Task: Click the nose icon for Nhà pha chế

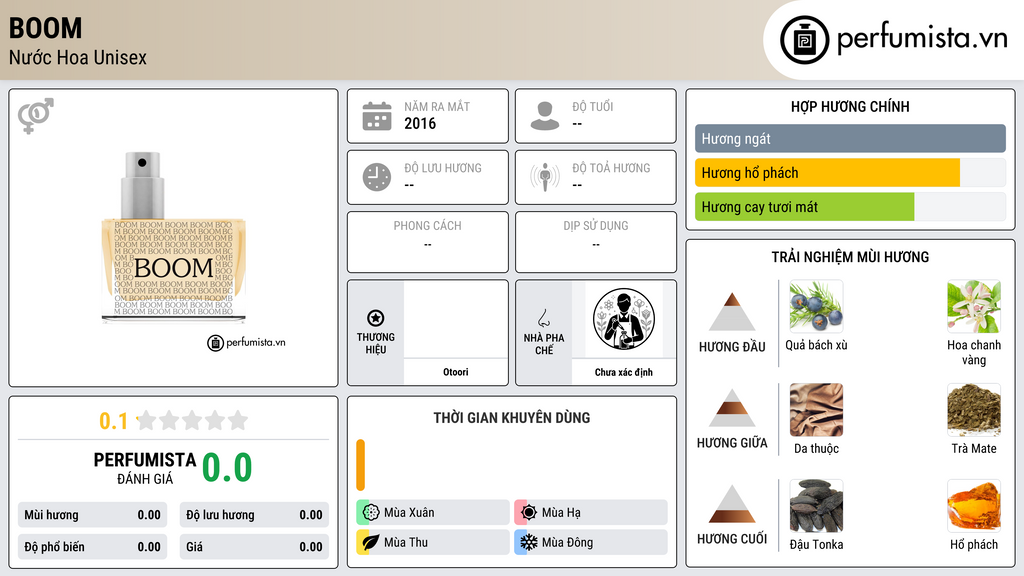Action: pyautogui.click(x=543, y=318)
